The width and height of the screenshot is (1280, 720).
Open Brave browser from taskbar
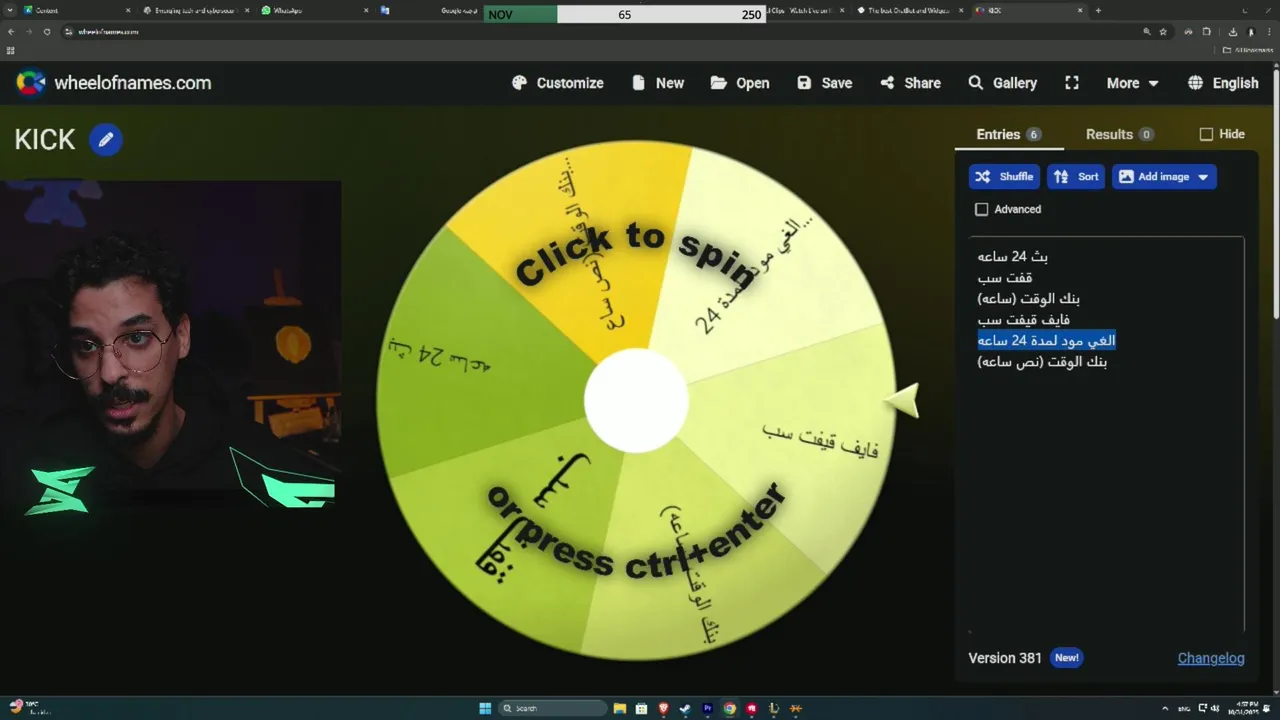(664, 708)
